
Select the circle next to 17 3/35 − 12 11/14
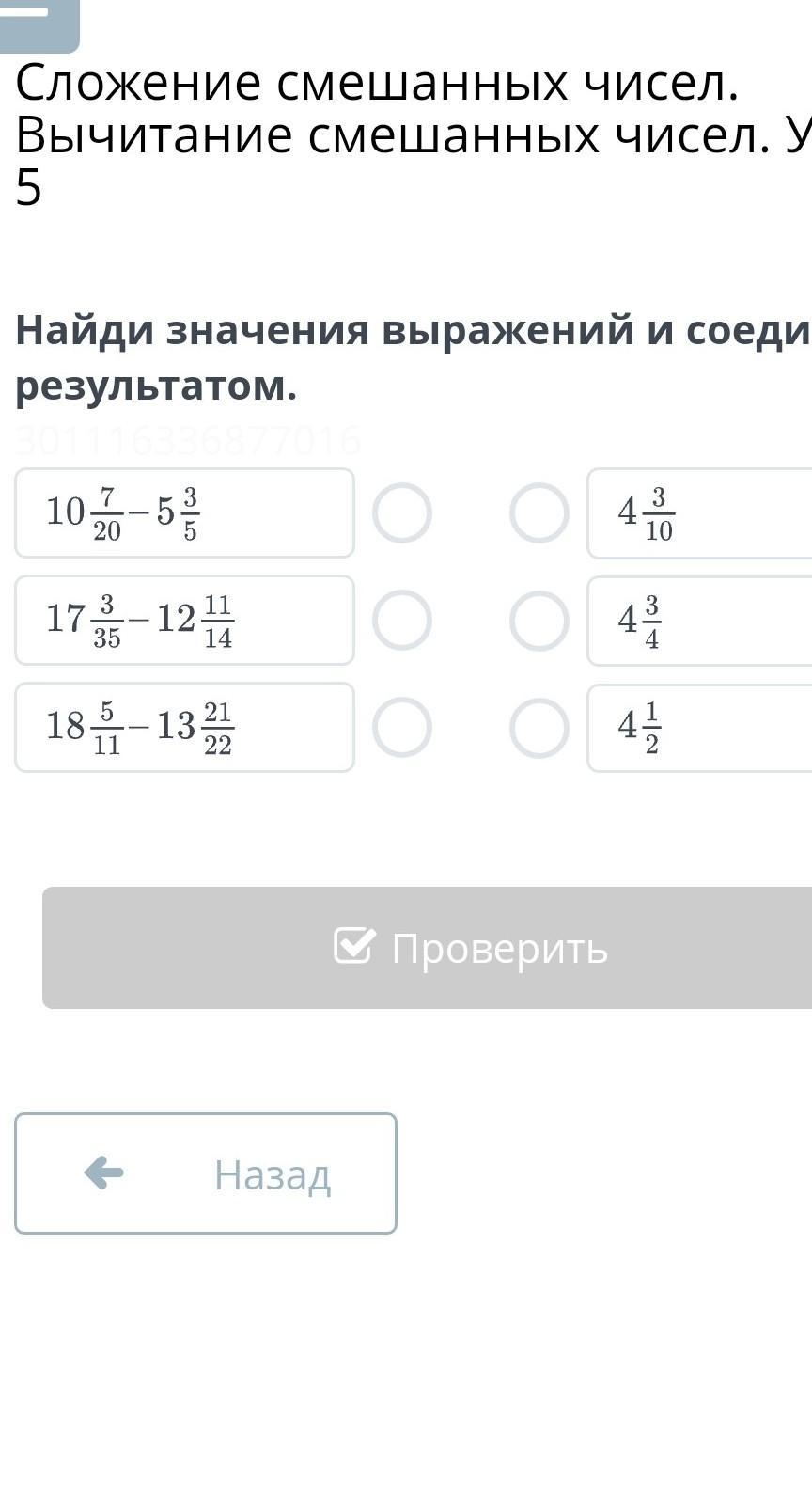pyautogui.click(x=402, y=621)
